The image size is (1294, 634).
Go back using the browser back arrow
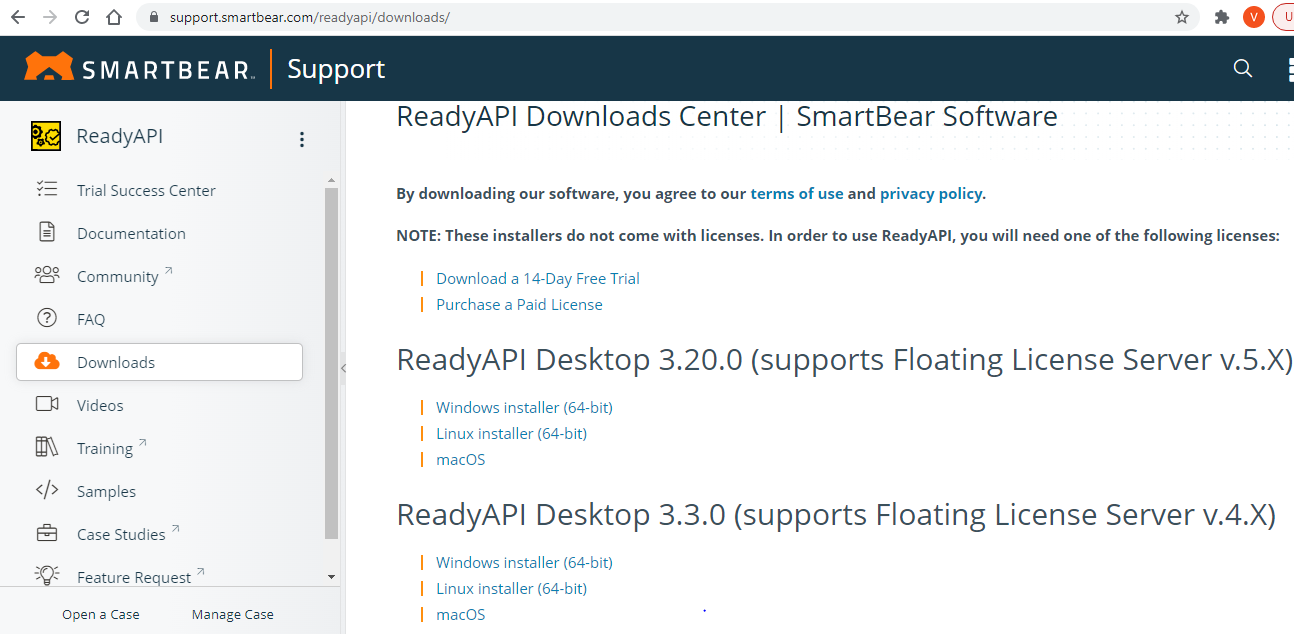[x=18, y=17]
